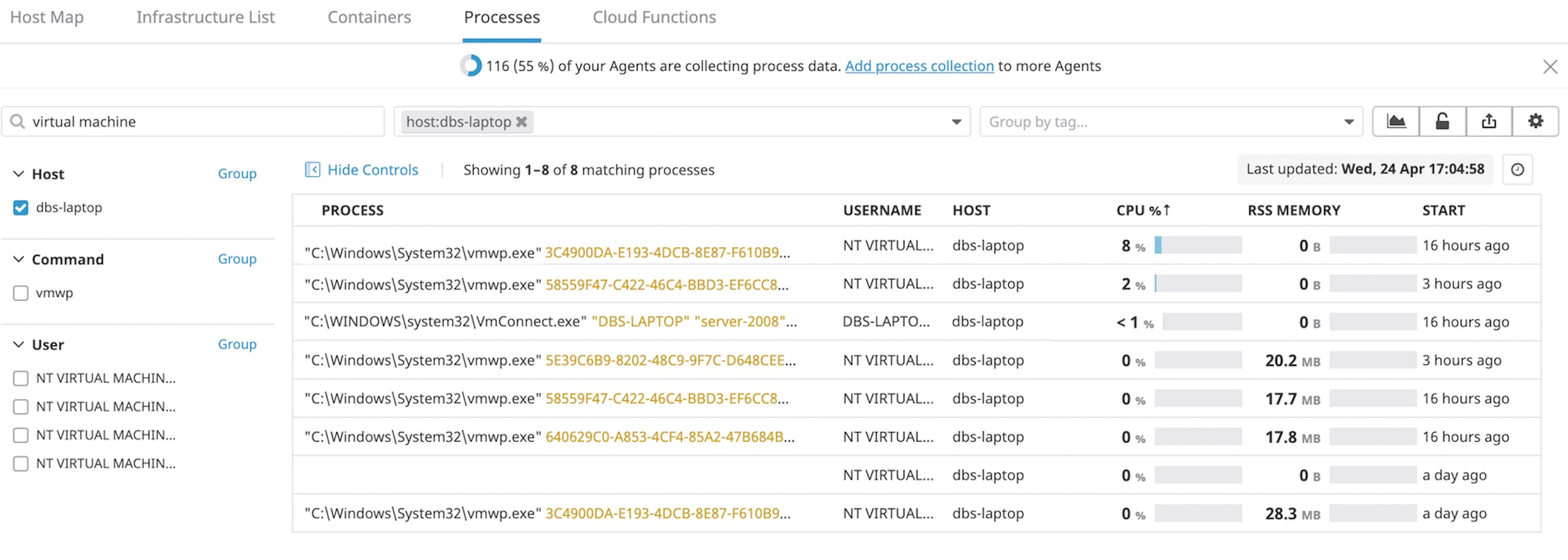Click the virtual machine search field
The width and height of the screenshot is (1568, 560).
click(199, 122)
